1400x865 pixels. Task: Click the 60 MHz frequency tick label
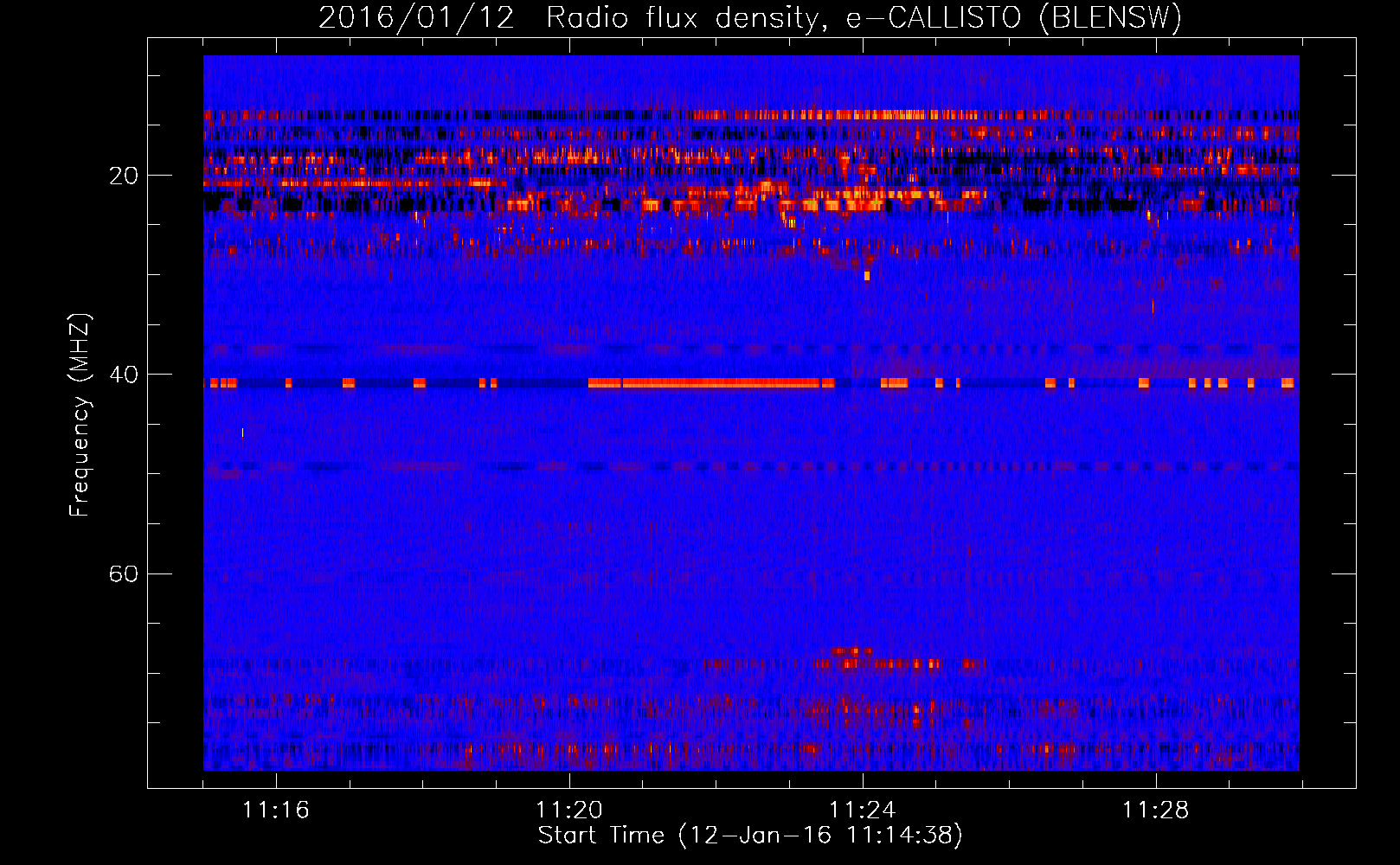click(x=123, y=573)
